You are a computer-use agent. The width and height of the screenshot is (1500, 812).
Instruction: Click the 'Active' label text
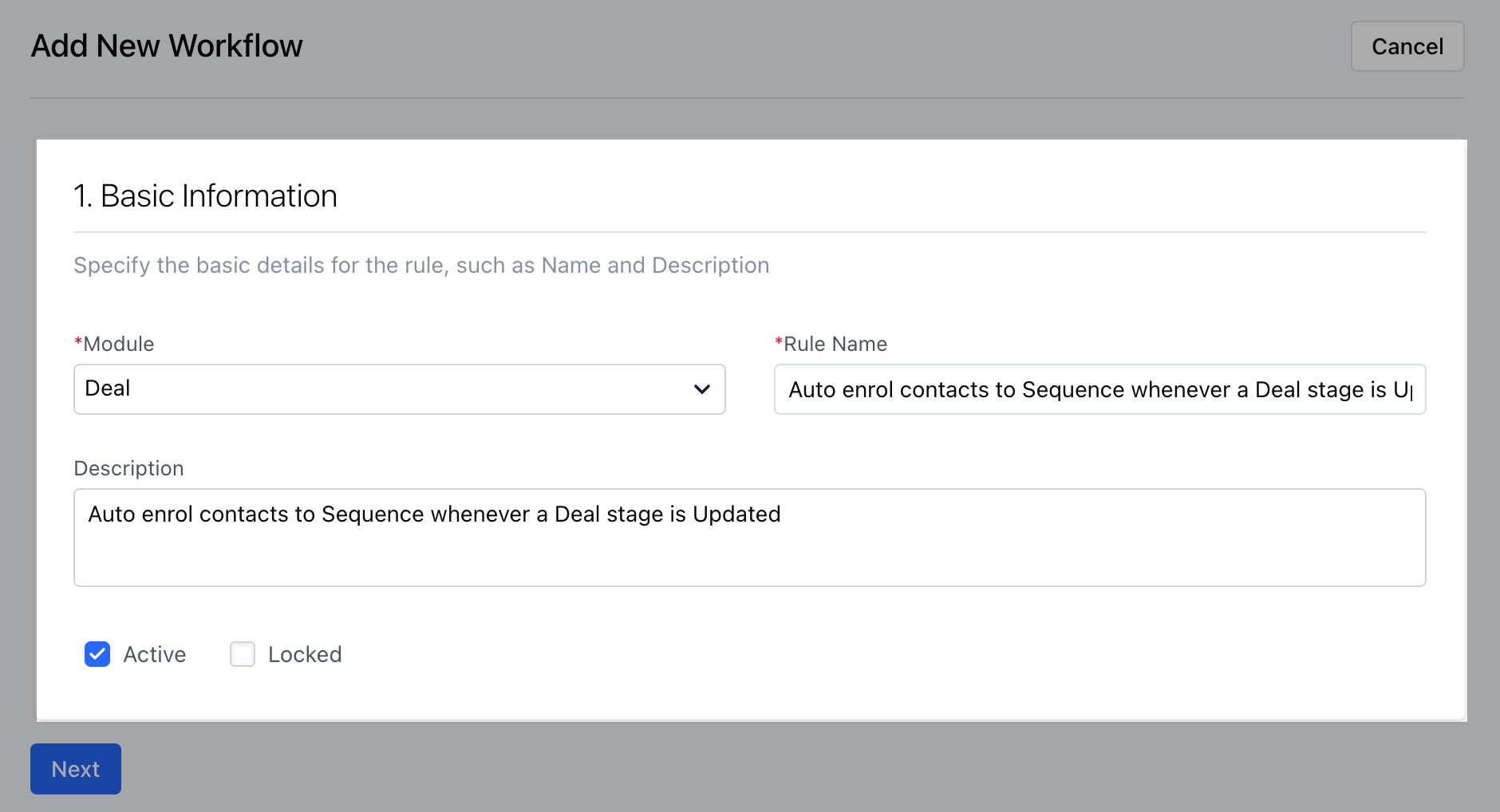(155, 655)
